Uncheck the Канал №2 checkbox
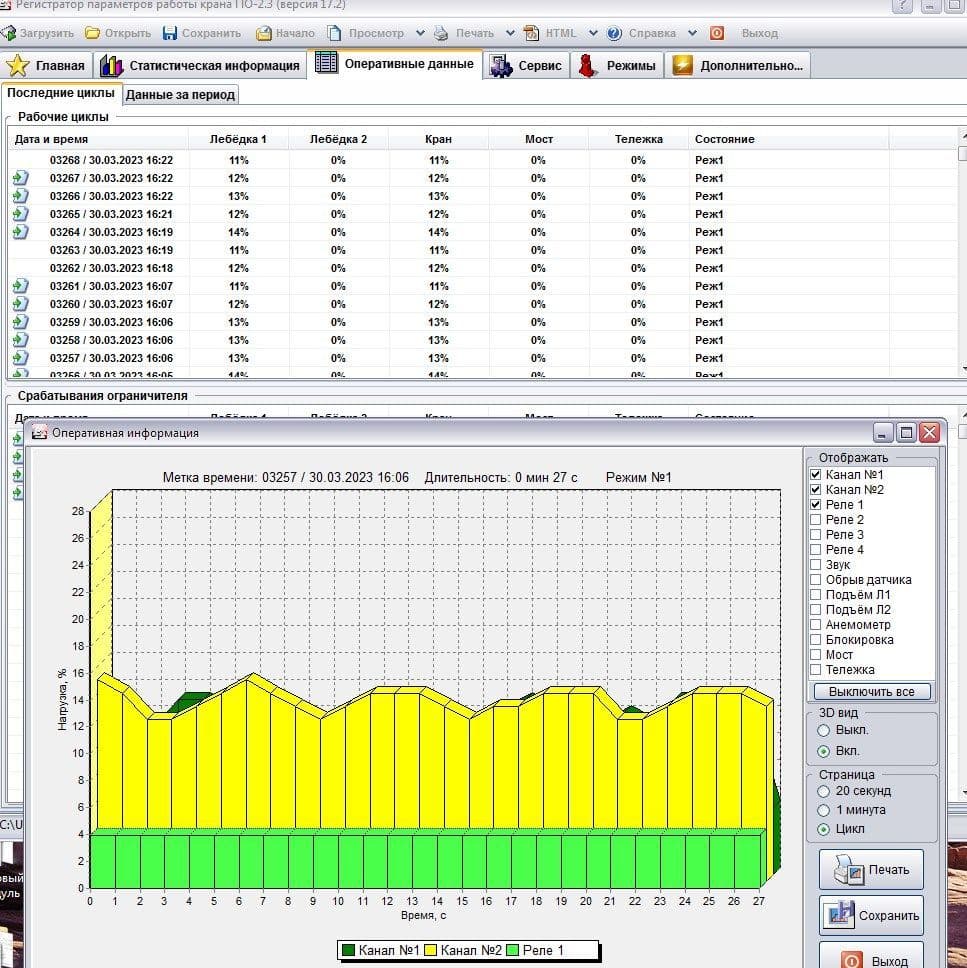 [815, 490]
